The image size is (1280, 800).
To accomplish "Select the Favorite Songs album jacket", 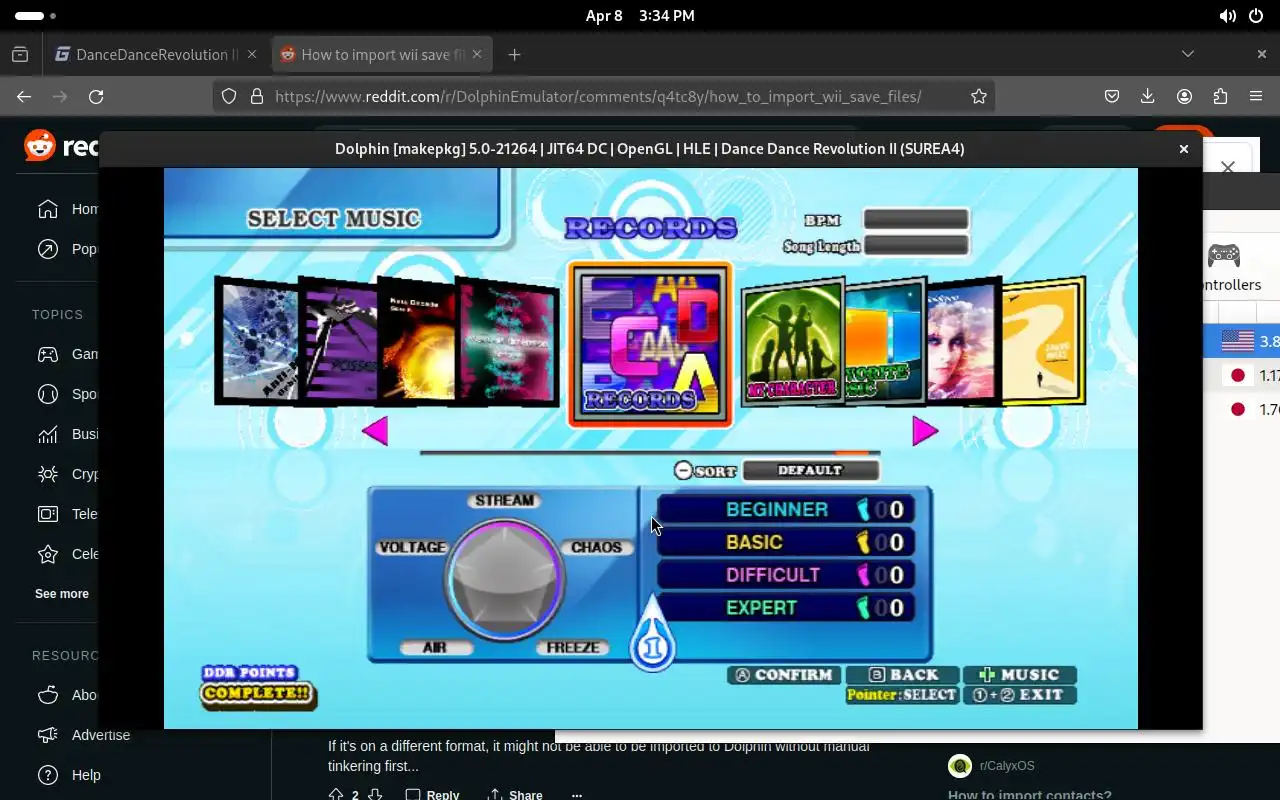I will (885, 341).
